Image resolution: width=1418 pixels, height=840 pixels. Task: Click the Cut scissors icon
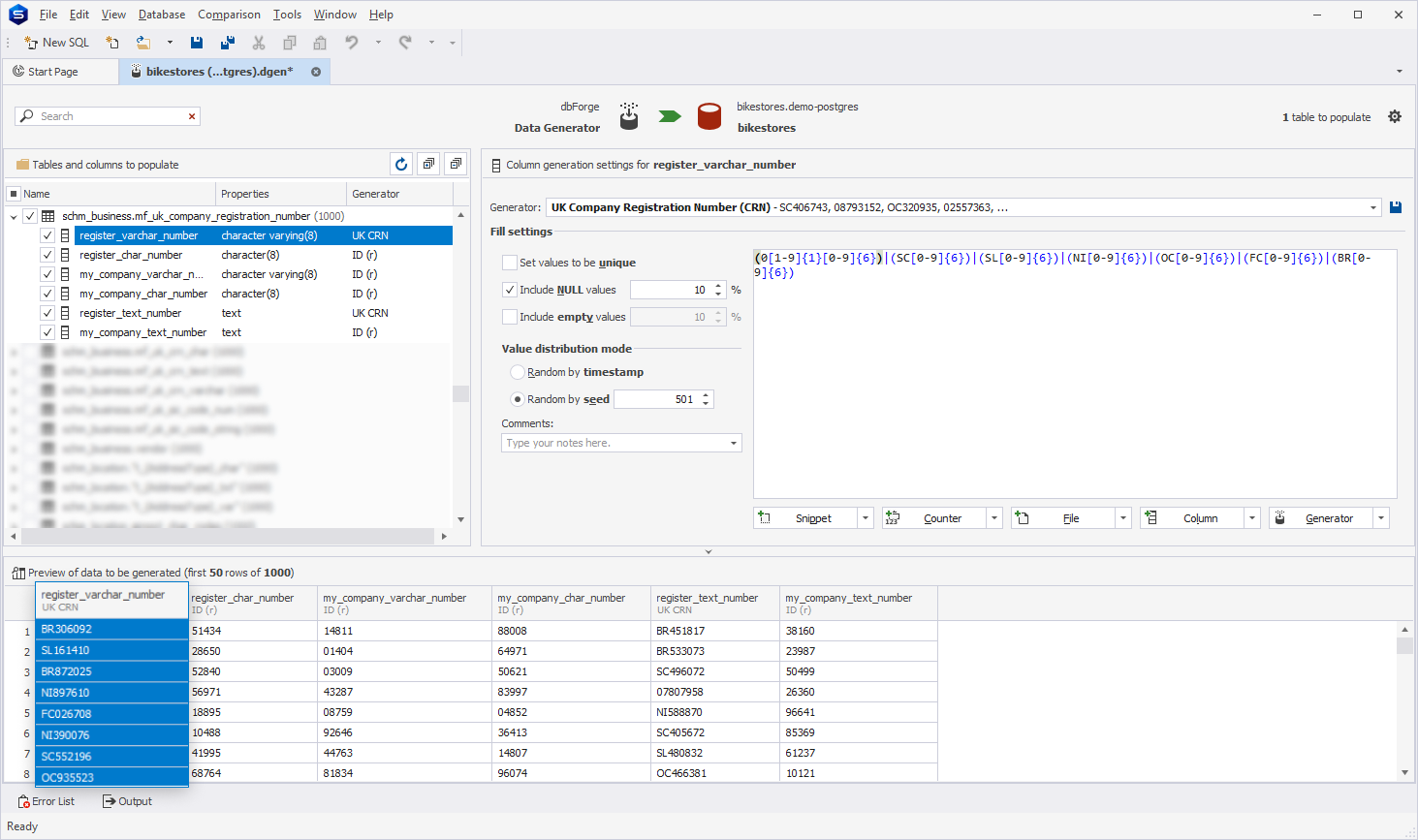(x=259, y=43)
